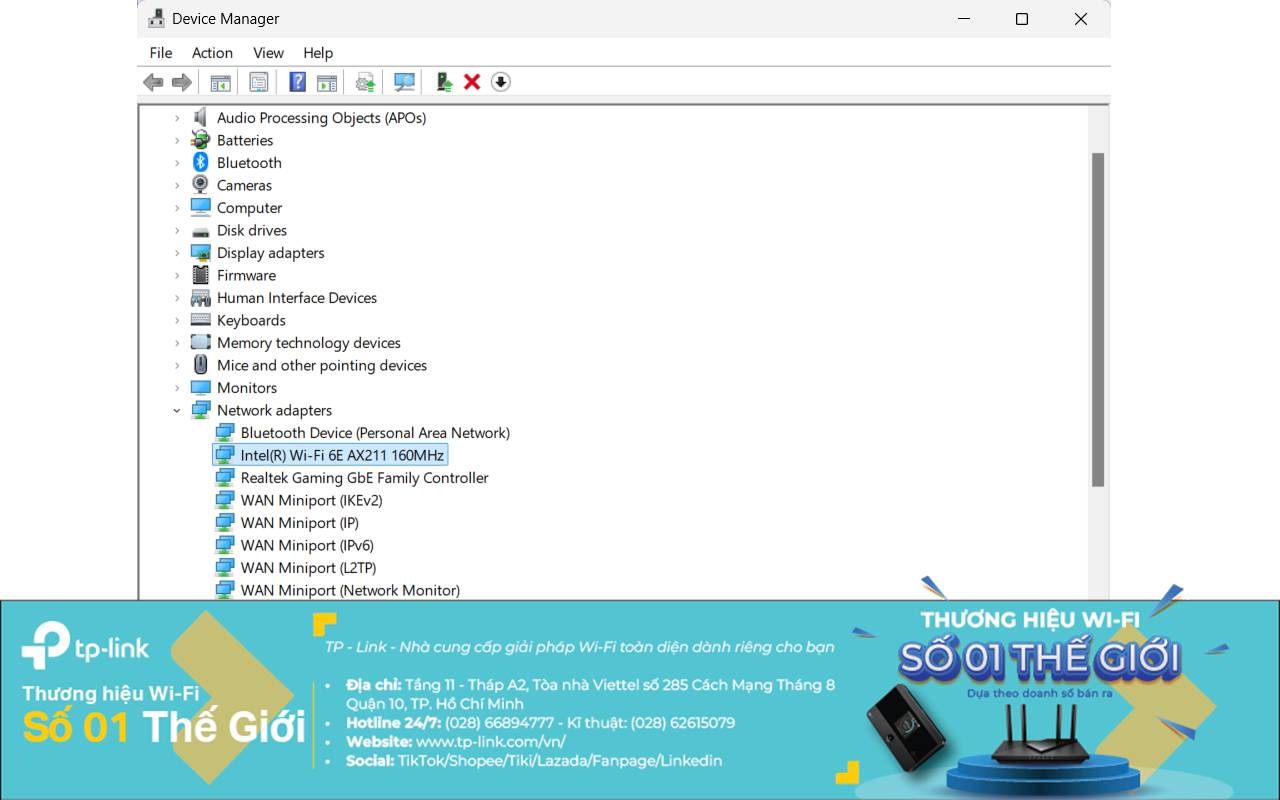Select WAN Miniport (IP) entry
1280x800 pixels.
(x=299, y=523)
